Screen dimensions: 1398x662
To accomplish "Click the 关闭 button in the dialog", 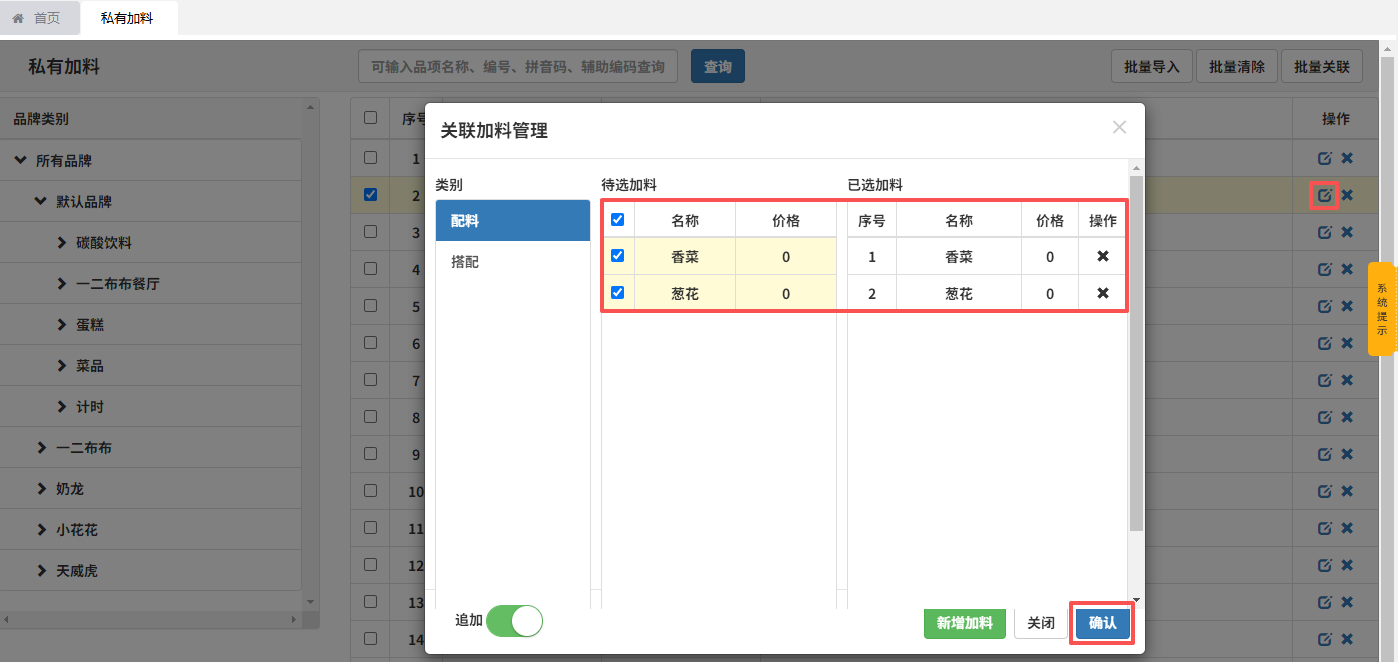I will [1041, 623].
